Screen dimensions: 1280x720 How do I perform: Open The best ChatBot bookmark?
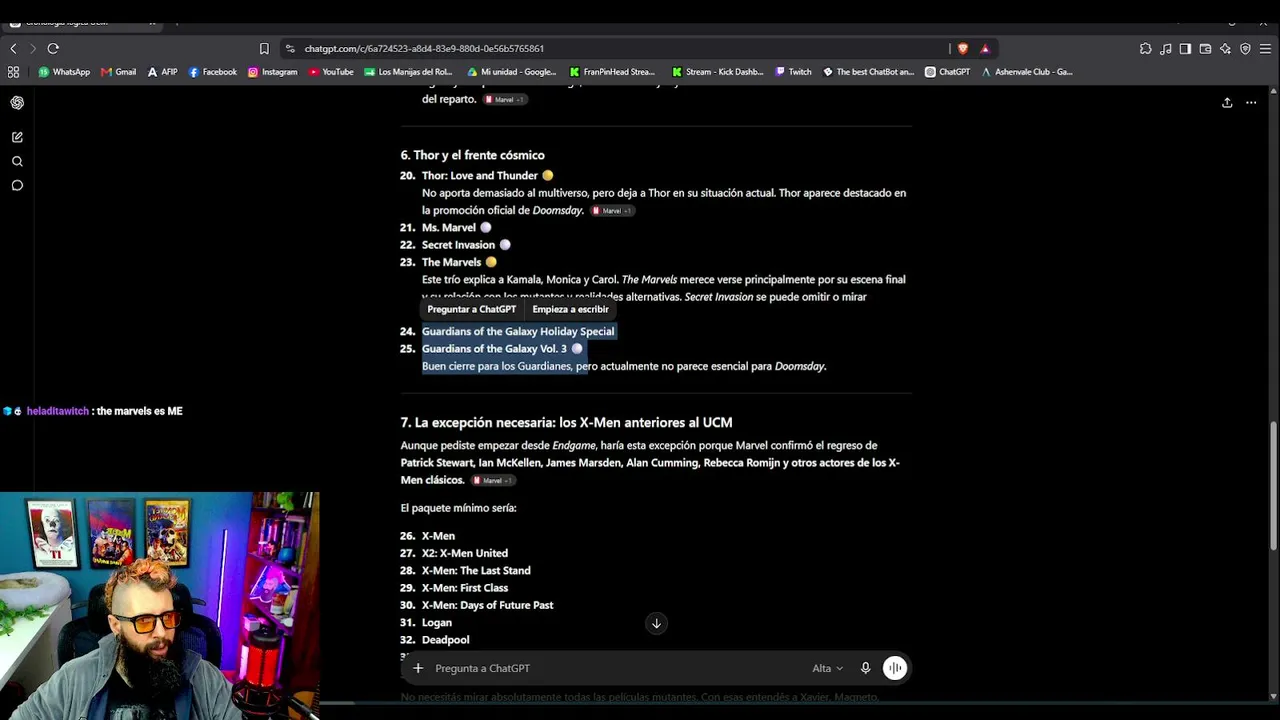[x=868, y=72]
